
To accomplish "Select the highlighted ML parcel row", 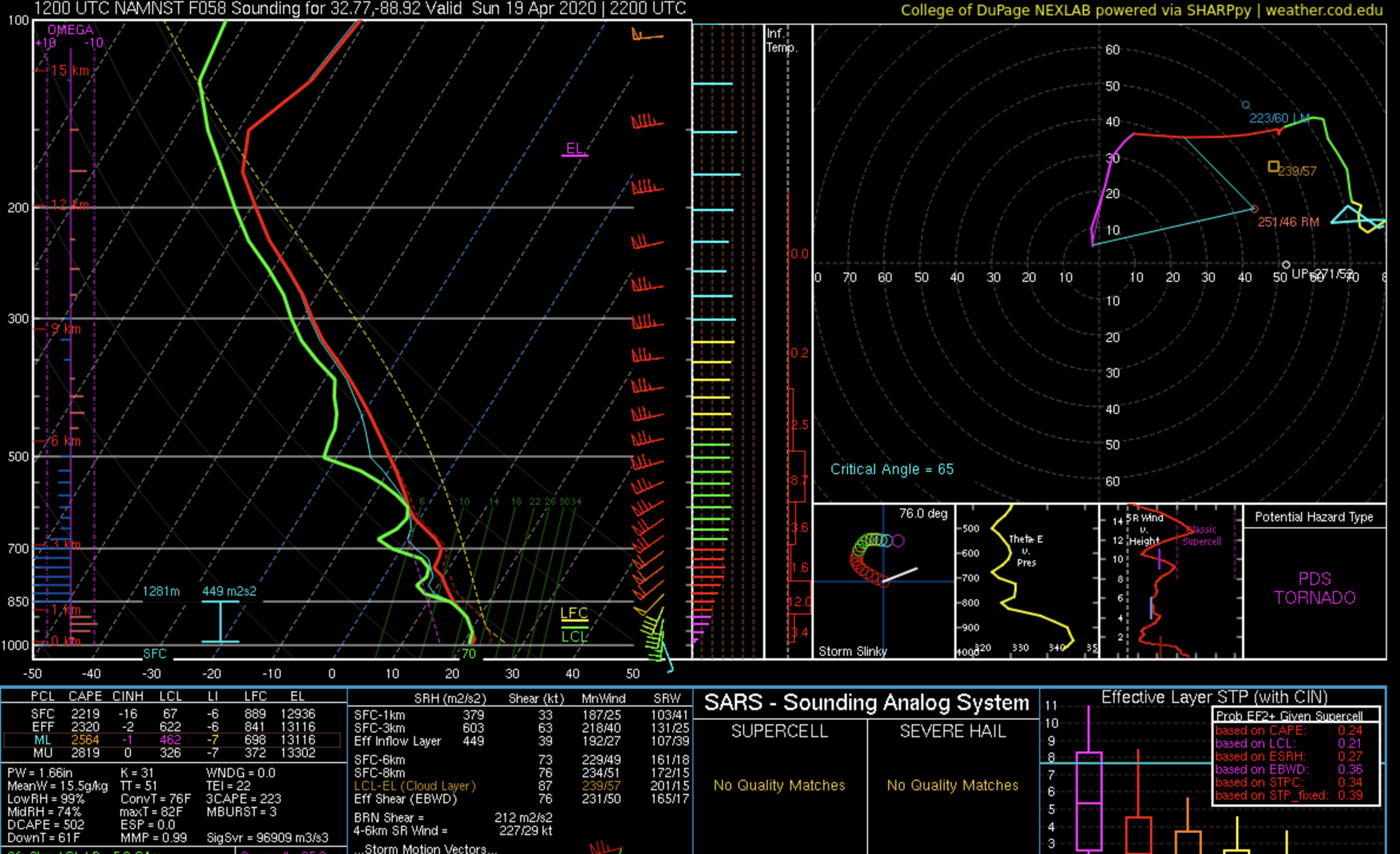I will (x=171, y=740).
